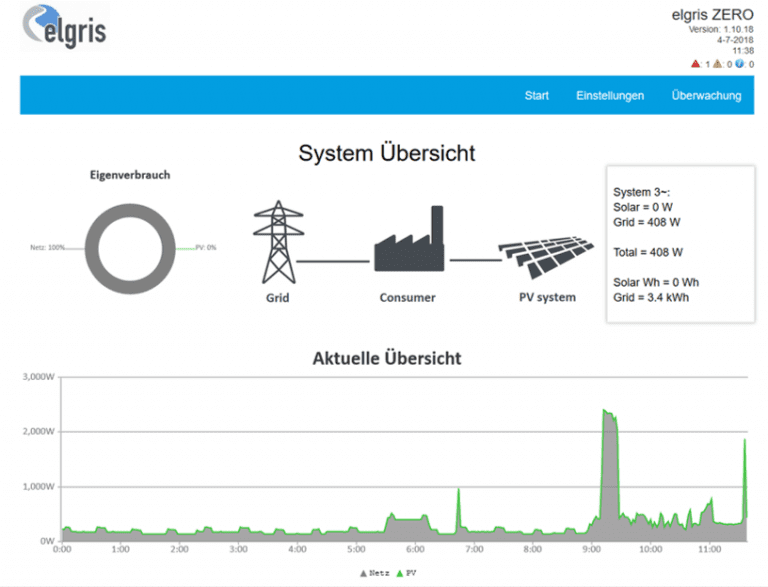This screenshot has height=587, width=768.
Task: Click the 6:00 label on time axis
Action: (x=415, y=549)
